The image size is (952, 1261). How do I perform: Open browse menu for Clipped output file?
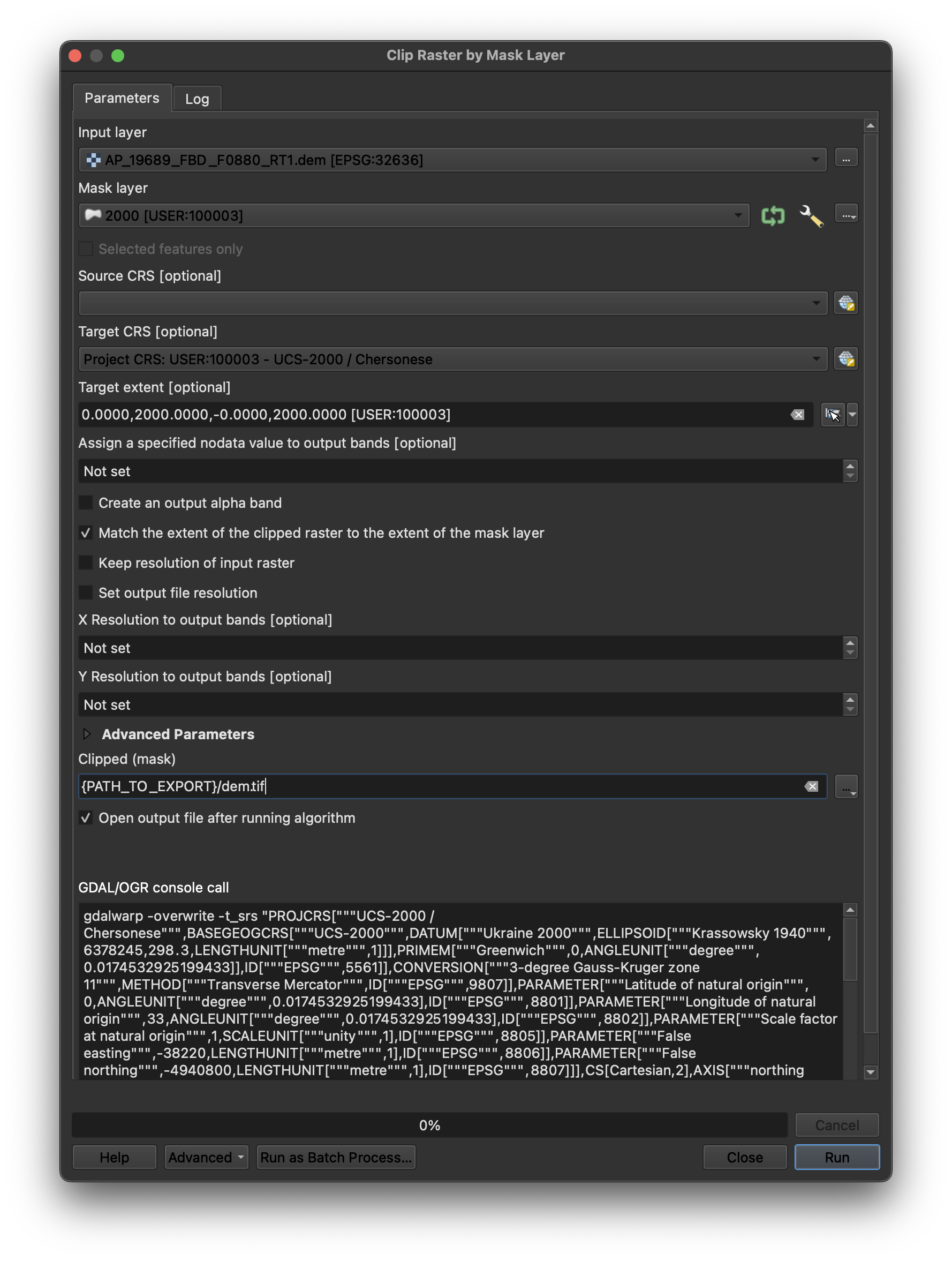tap(846, 787)
